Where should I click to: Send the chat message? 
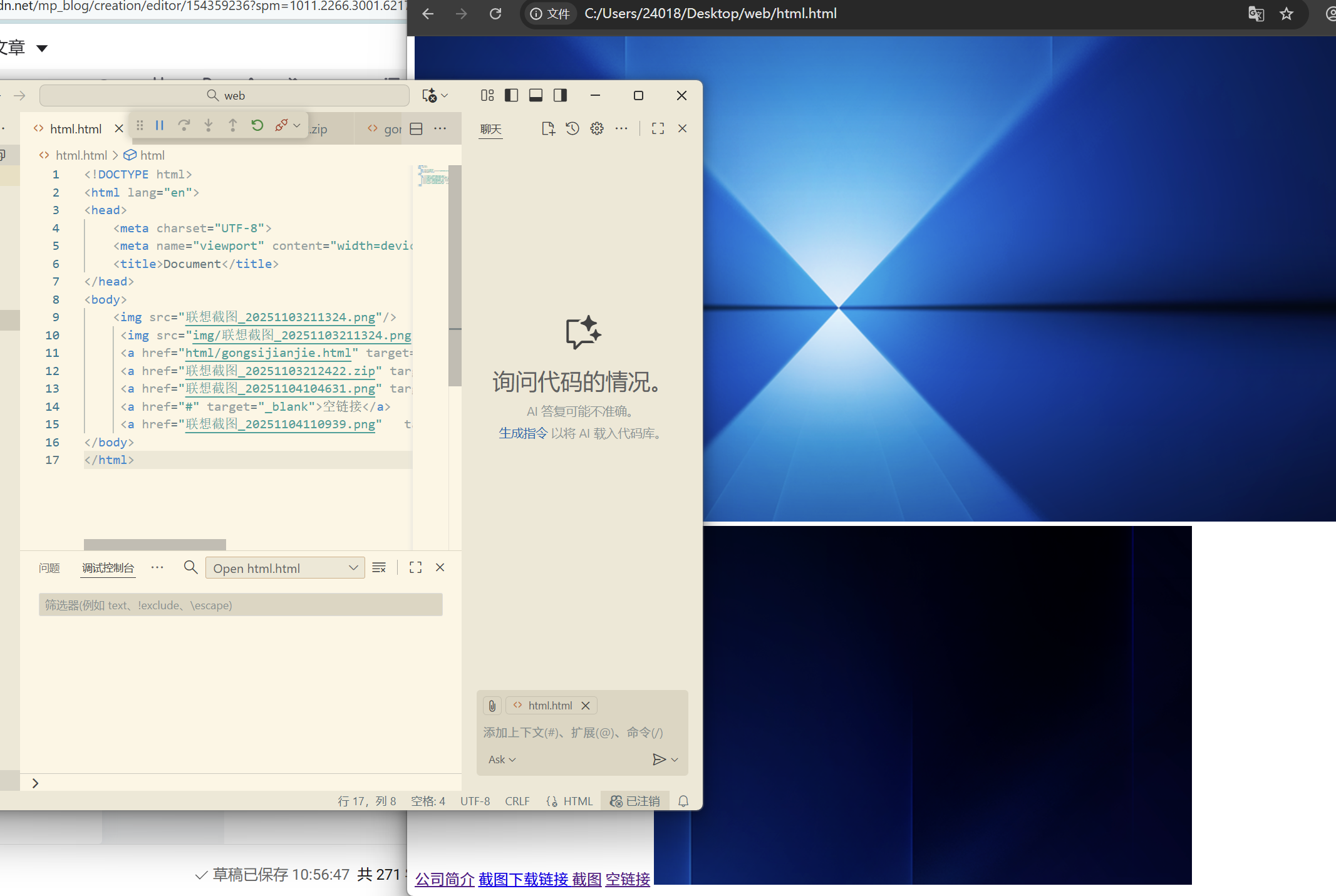(658, 760)
